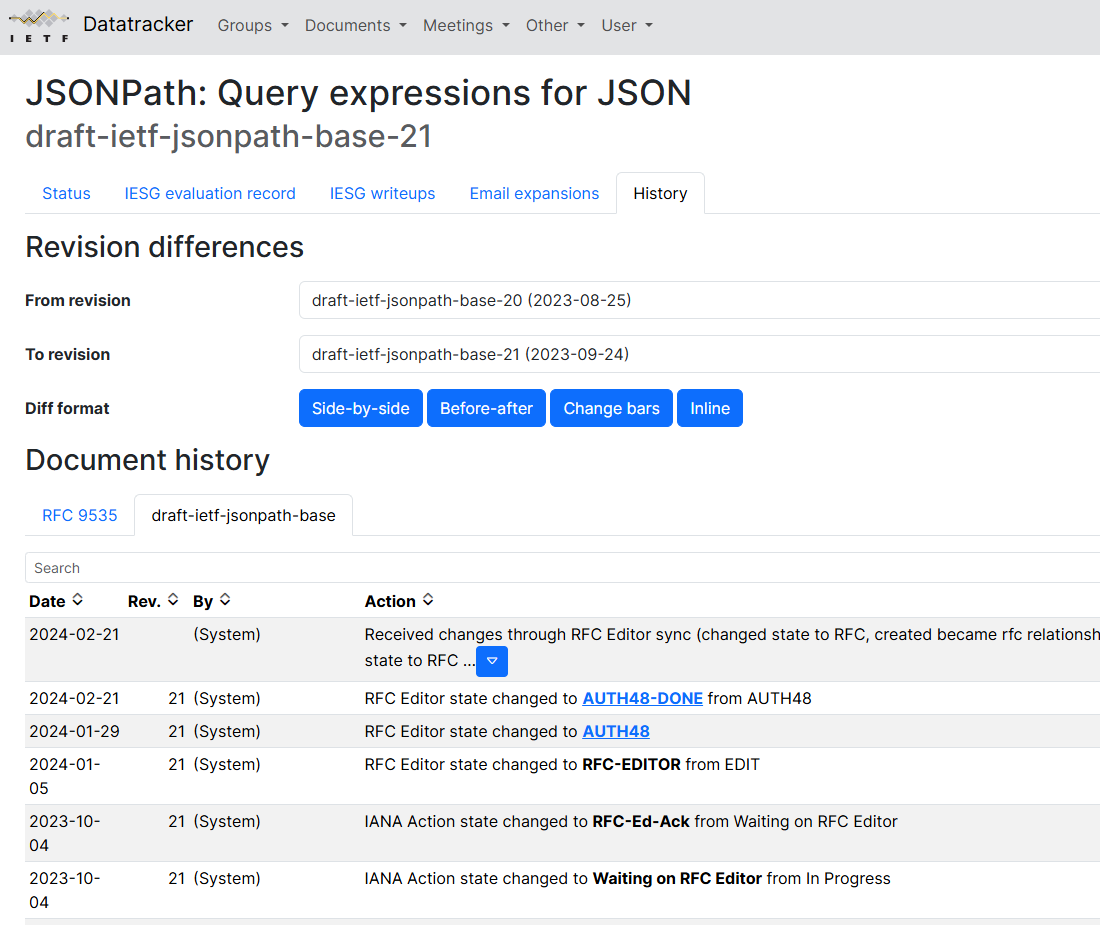Open the Meetings dropdown menu

467,25
